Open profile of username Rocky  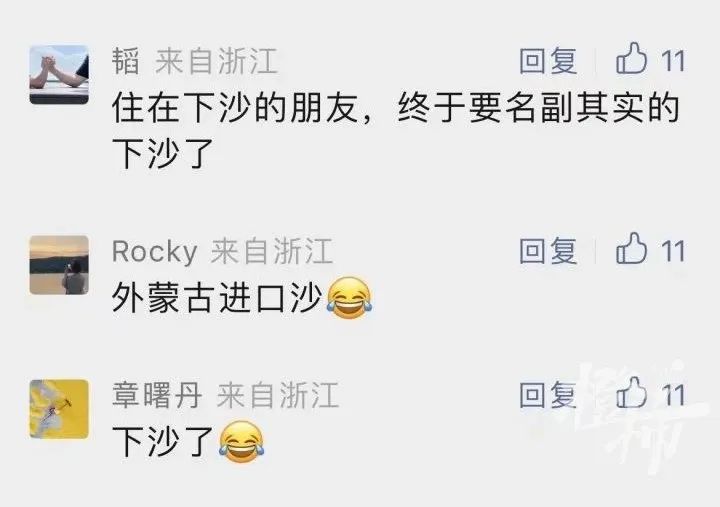pos(155,252)
